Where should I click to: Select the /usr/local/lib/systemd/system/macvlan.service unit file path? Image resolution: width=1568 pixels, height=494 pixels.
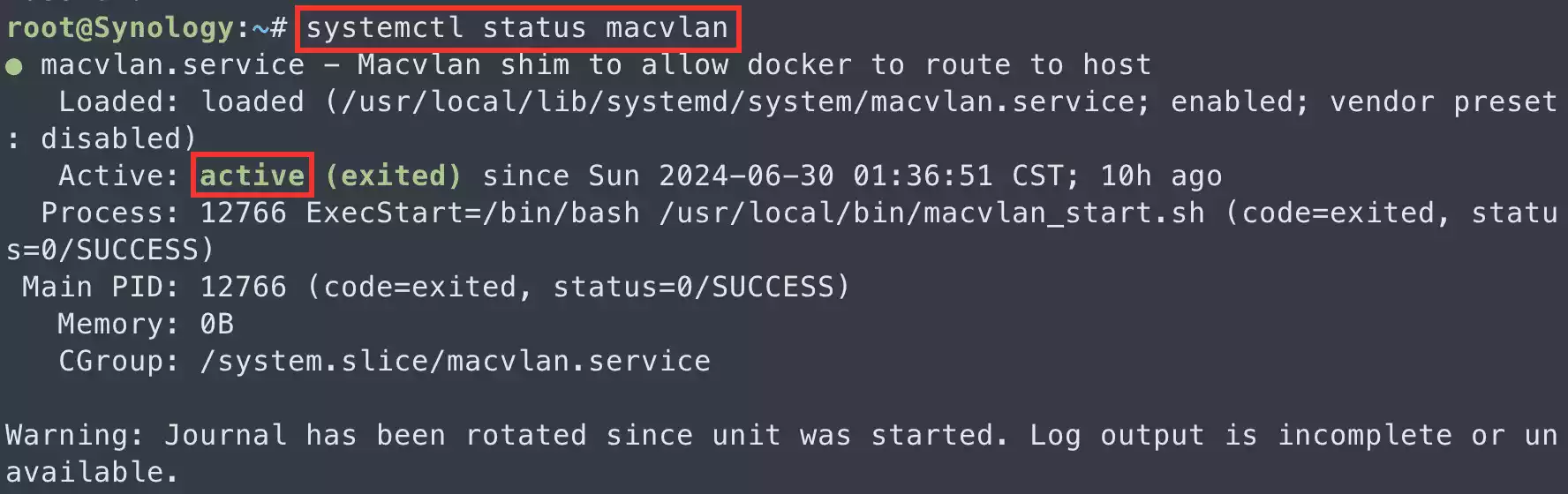click(x=738, y=102)
